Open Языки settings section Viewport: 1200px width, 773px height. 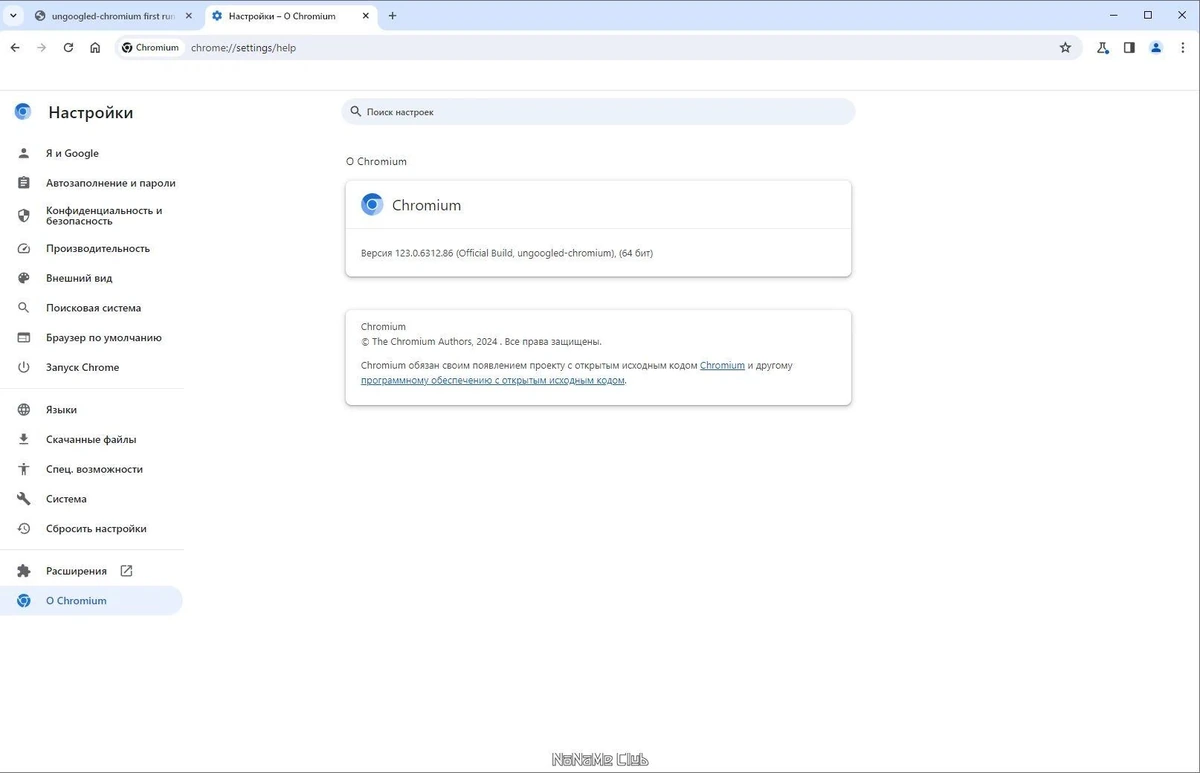pyautogui.click(x=91, y=410)
